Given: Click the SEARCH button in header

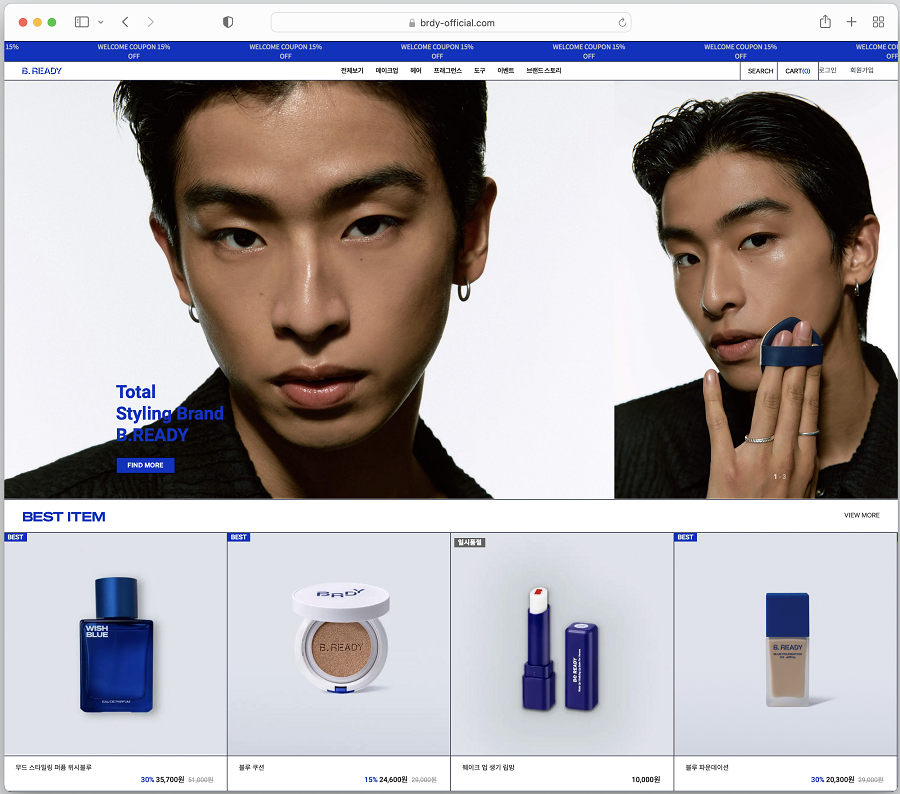Looking at the screenshot, I should [x=760, y=71].
